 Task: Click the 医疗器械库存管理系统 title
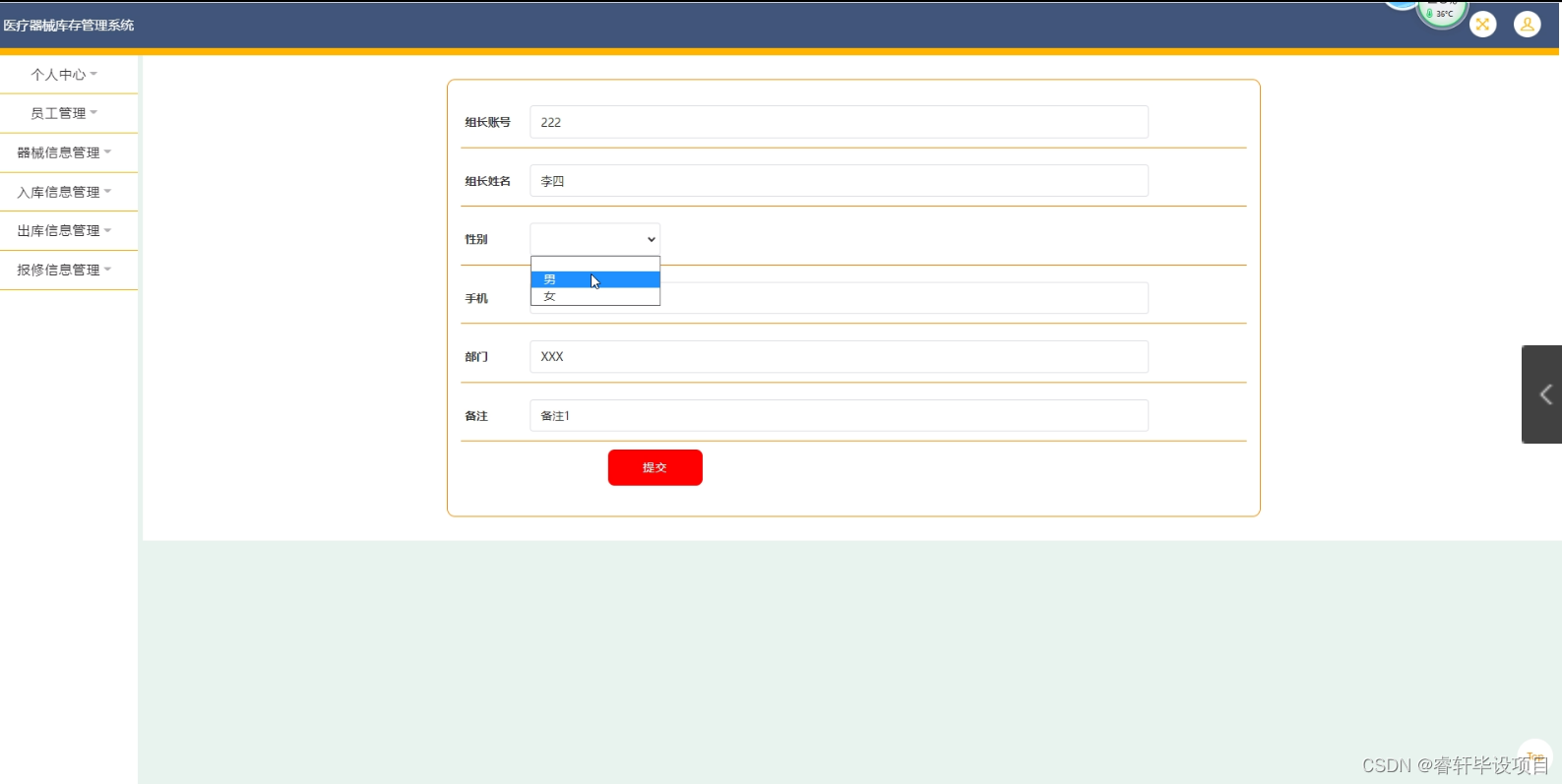pyautogui.click(x=69, y=26)
